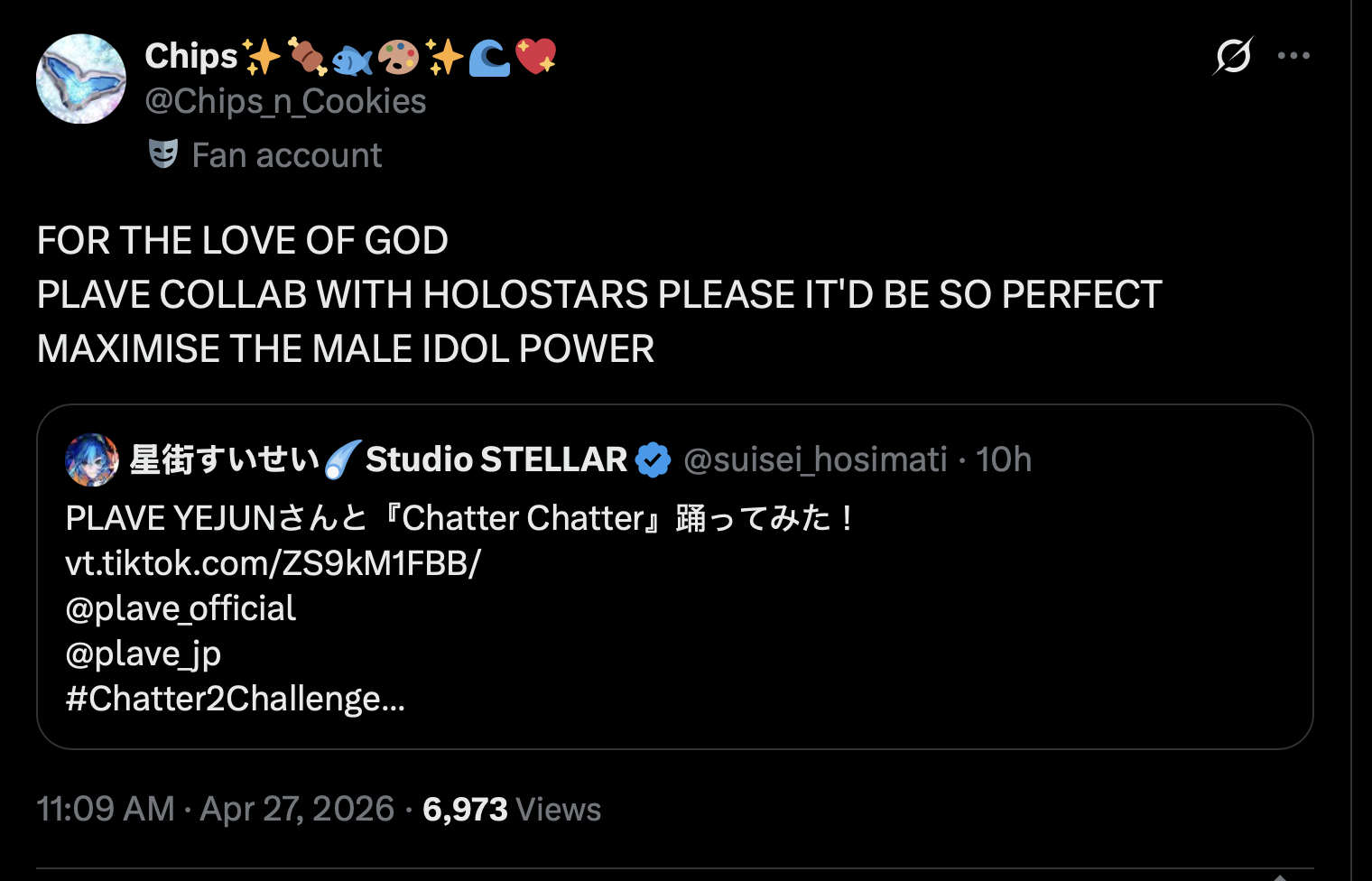
Task: Click the 10h quoted post timestamp
Action: point(1004,459)
